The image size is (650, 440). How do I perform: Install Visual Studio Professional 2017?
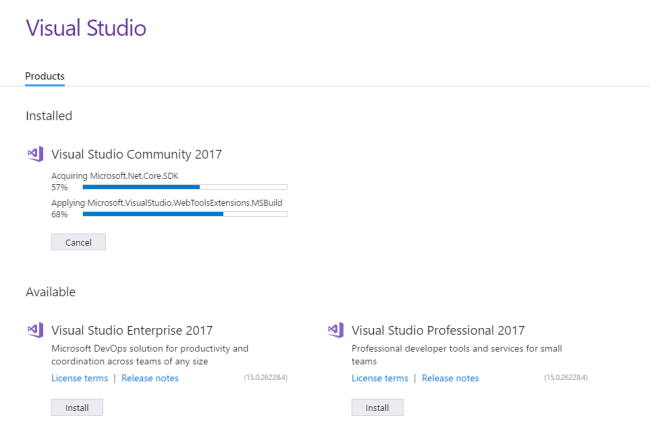(377, 407)
